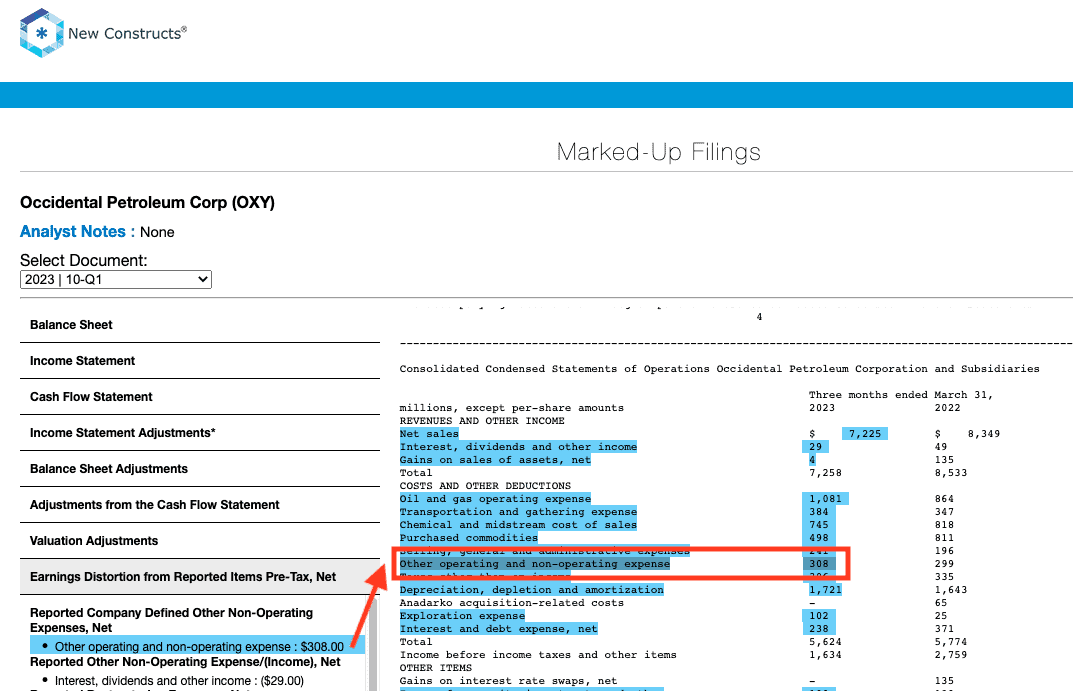Screen dimensions: 1073x691
Task: Click the highlighted Purchased commodities line
Action: click(x=469, y=538)
